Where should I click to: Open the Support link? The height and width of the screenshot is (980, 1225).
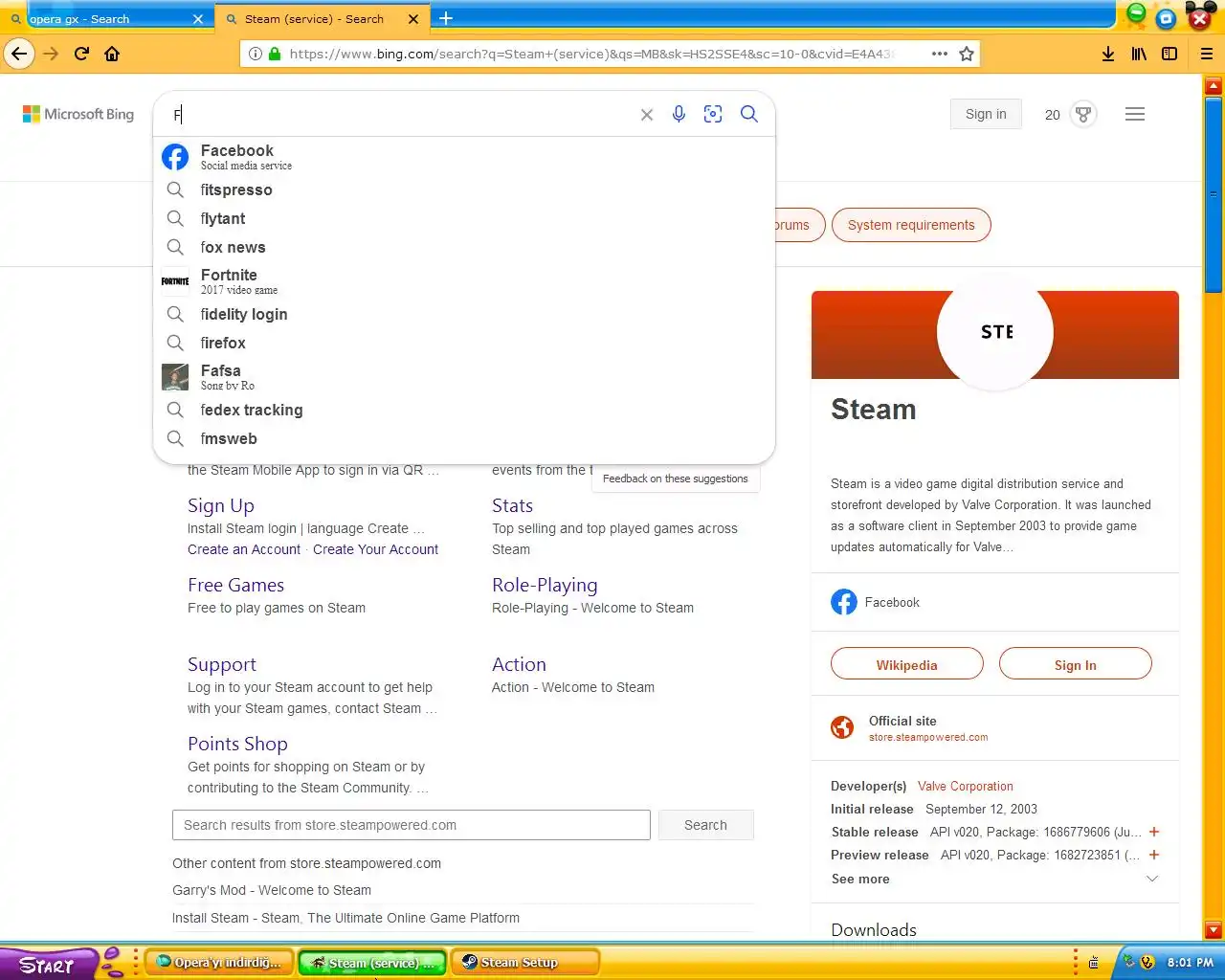[x=222, y=664]
